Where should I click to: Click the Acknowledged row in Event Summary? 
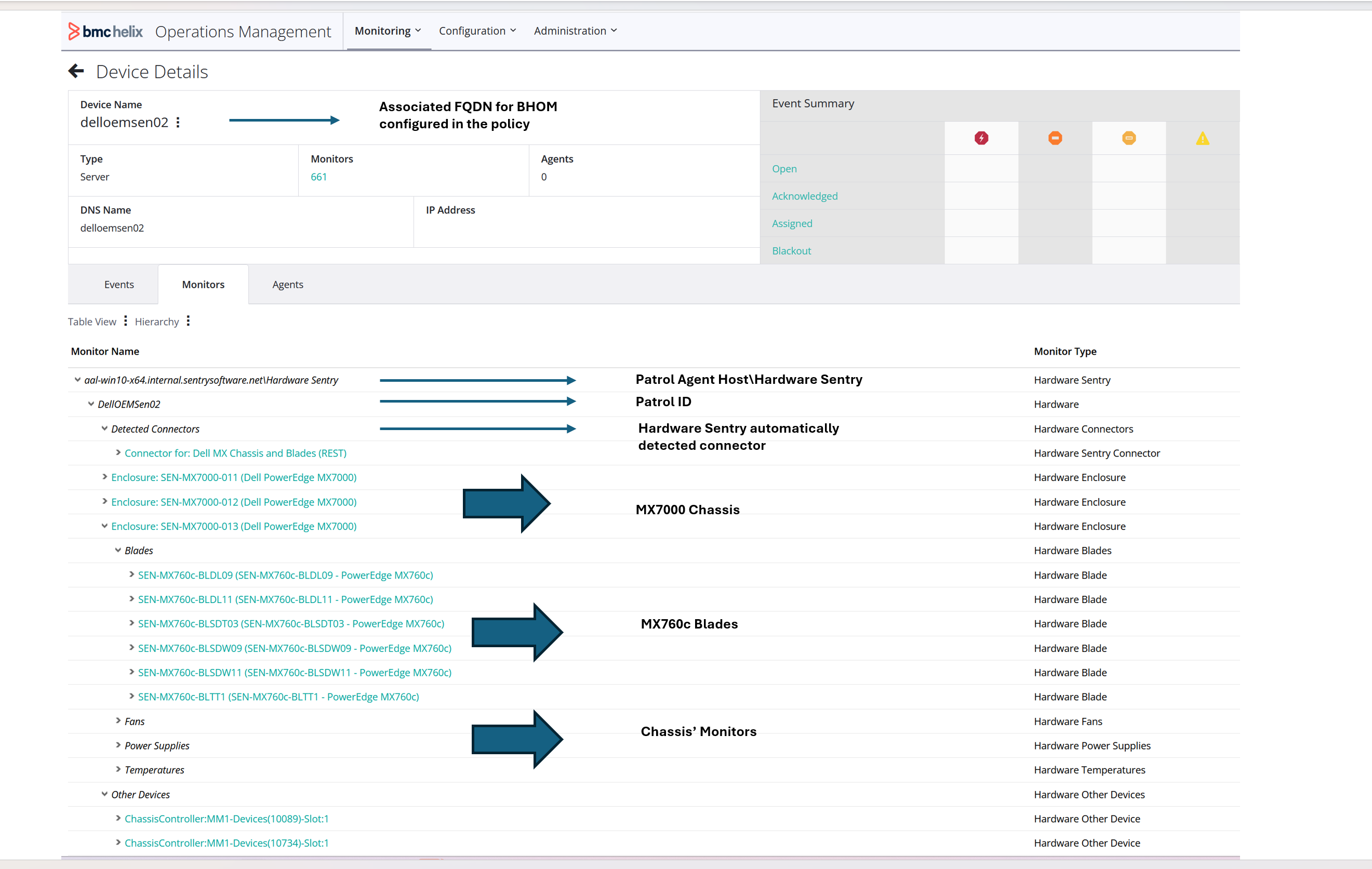click(805, 196)
